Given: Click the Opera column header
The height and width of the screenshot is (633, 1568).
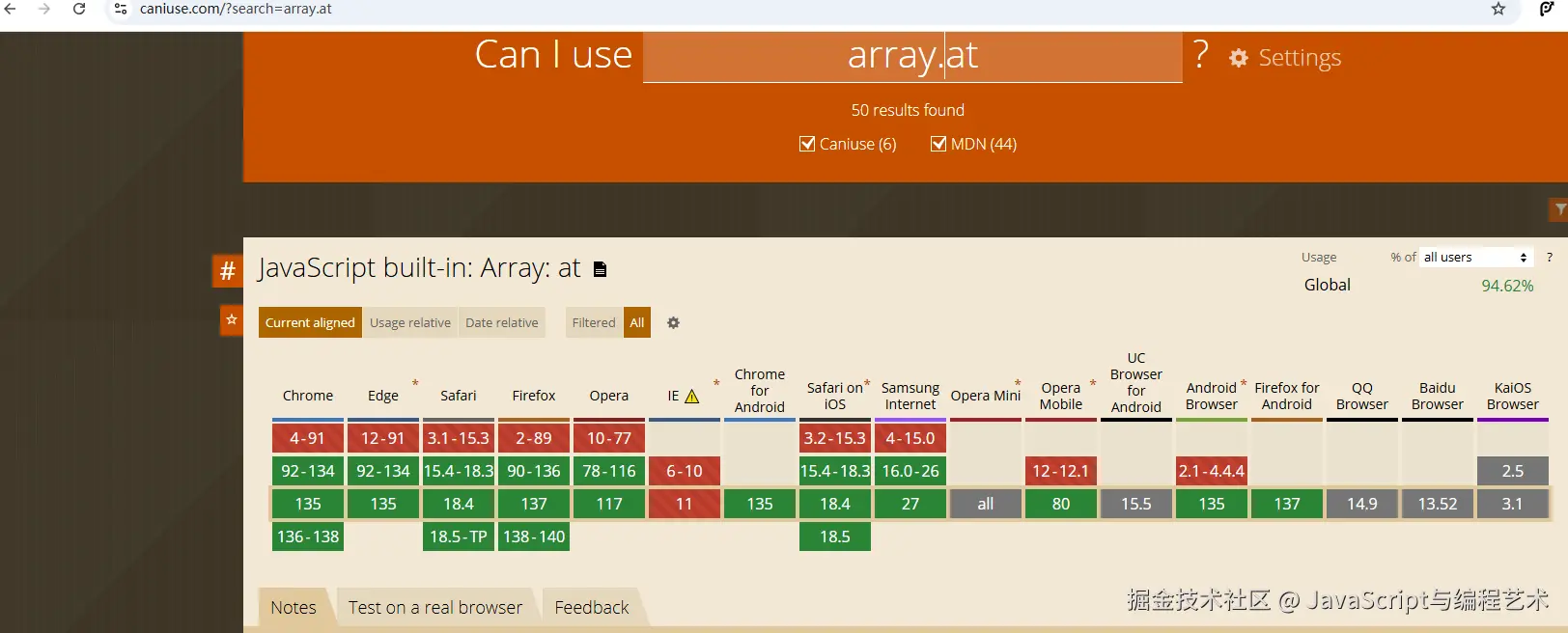Looking at the screenshot, I should 609,396.
